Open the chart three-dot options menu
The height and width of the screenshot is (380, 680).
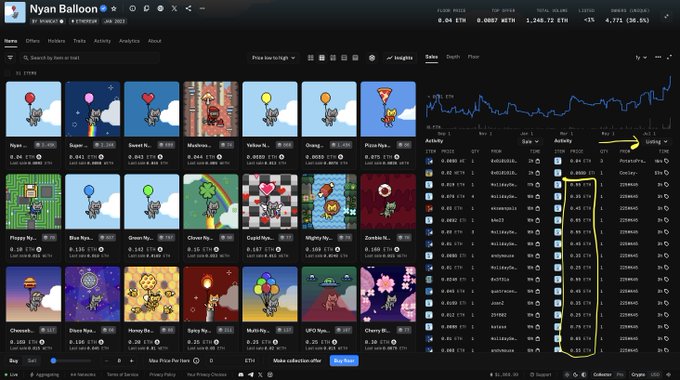pyautogui.click(x=658, y=57)
